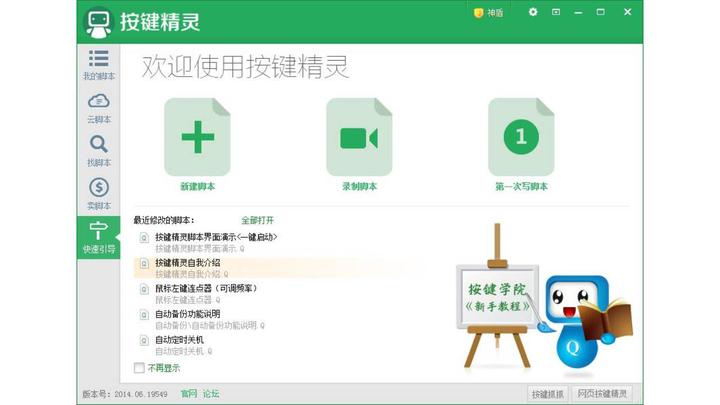Viewport: 720px width, 405px height.
Task: Click the 按键抓抓 button
Action: click(x=547, y=394)
